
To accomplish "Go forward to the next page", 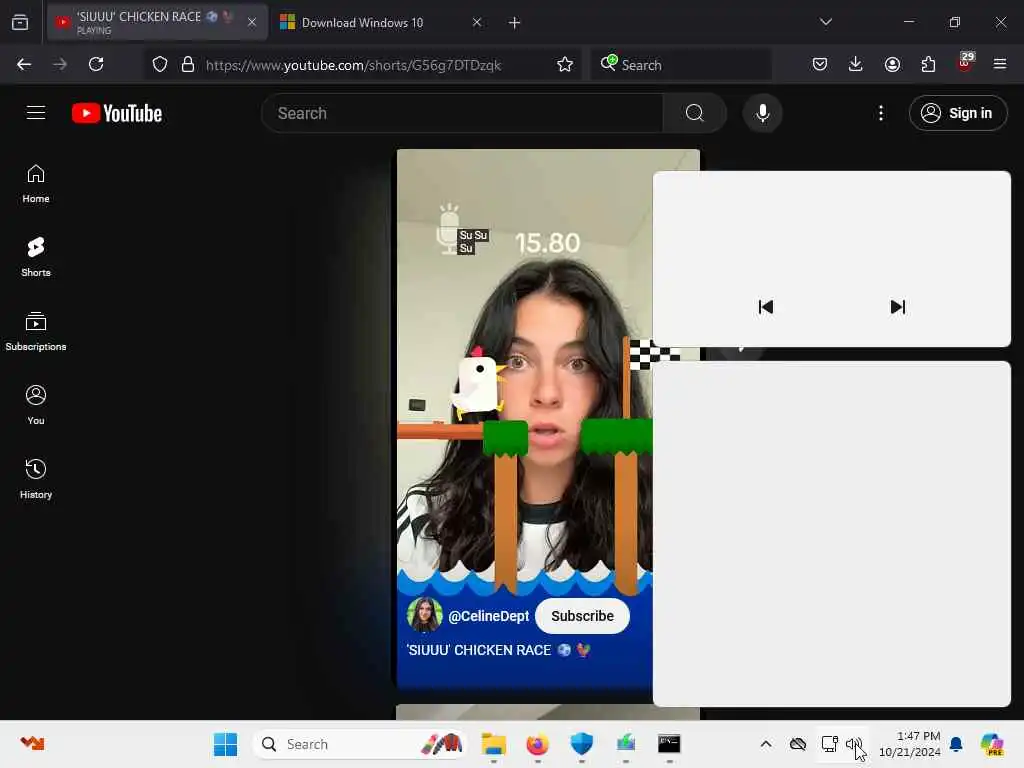I will tap(60, 64).
